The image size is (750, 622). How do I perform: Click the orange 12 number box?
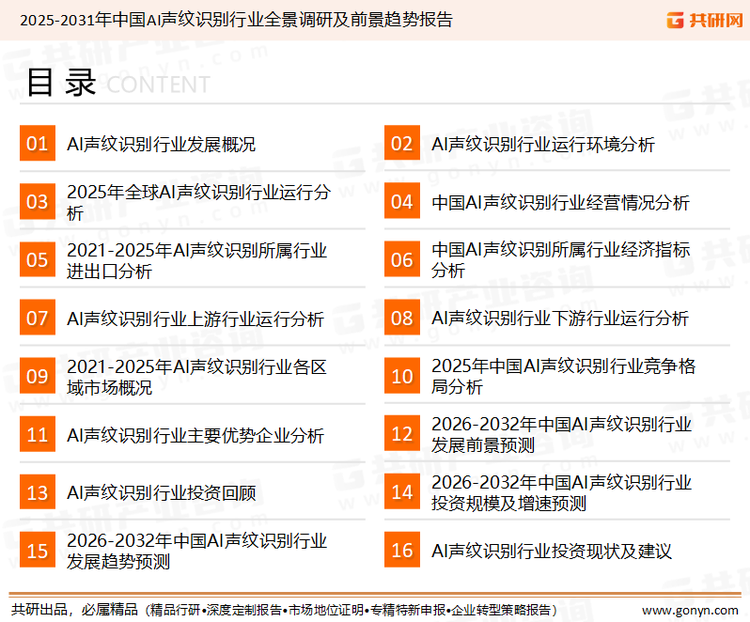(x=402, y=434)
